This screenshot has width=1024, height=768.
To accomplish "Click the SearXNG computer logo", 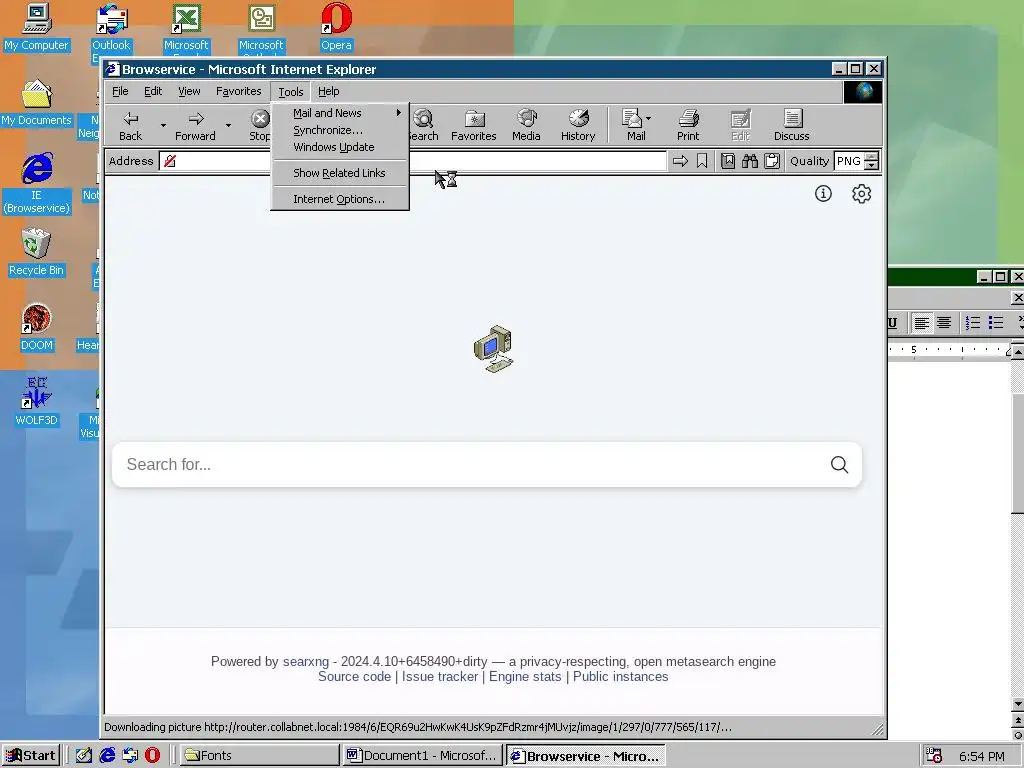I will coord(493,349).
